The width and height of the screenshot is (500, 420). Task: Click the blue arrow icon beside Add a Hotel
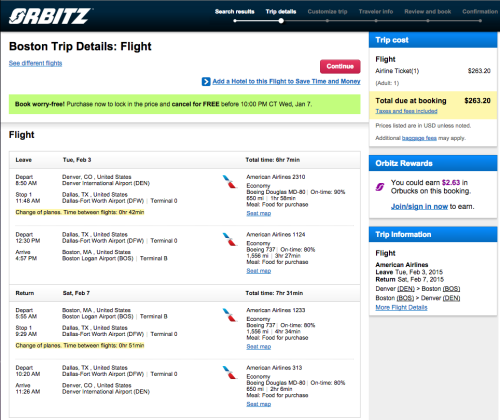[x=206, y=82]
